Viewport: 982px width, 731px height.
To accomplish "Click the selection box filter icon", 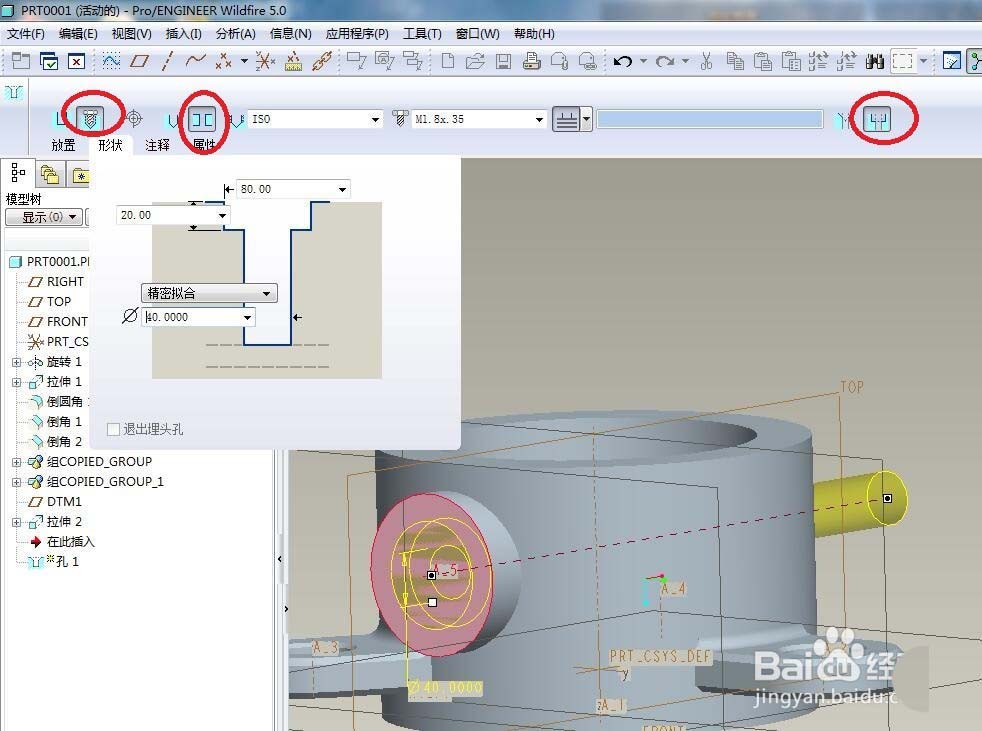I will point(902,61).
